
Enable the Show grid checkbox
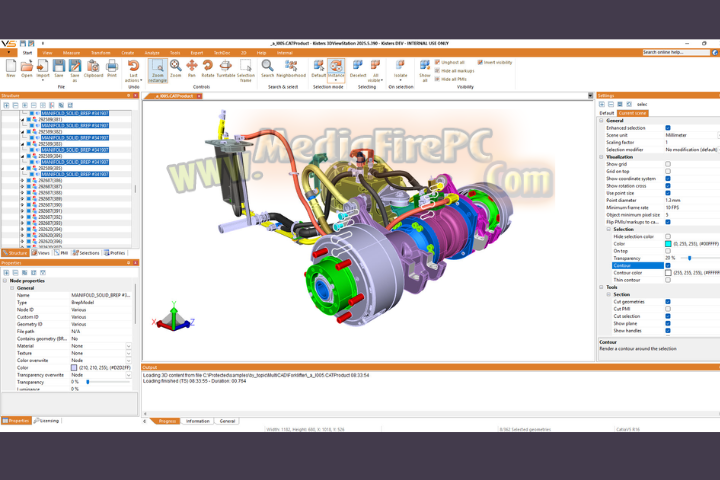coord(668,164)
